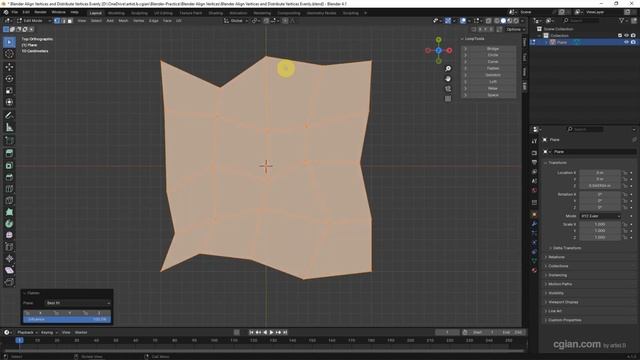
Task: Click the viewport zoom magnifier icon
Action: pos(448,69)
